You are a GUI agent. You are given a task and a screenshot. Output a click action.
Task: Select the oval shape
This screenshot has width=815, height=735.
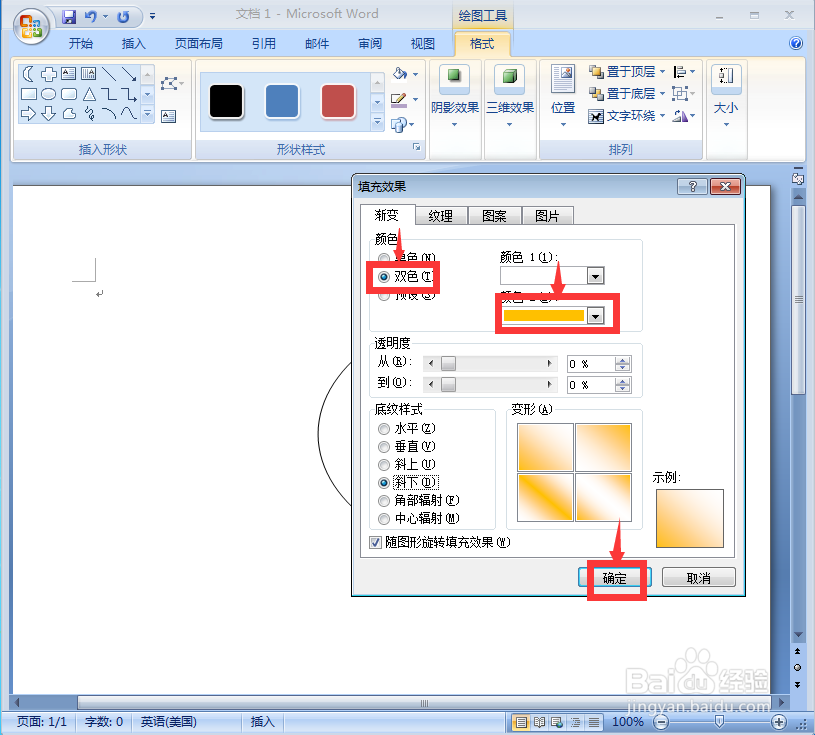[x=48, y=94]
